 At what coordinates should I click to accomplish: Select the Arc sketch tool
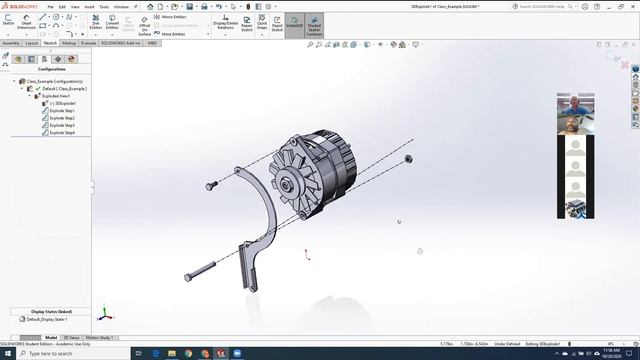(x=56, y=26)
